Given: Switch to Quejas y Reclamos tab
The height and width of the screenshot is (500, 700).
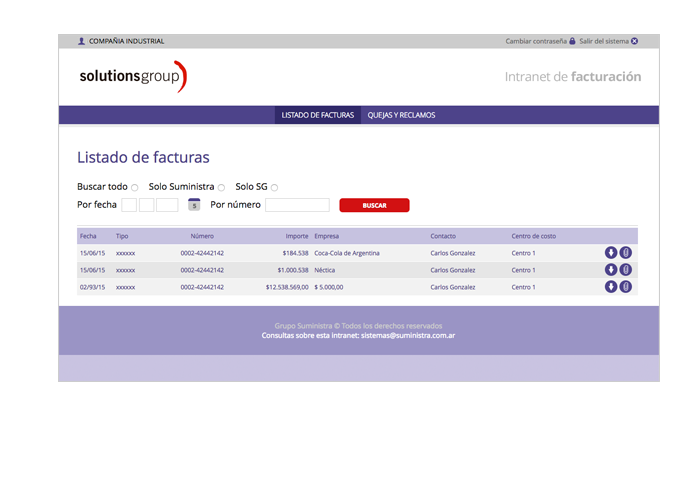Looking at the screenshot, I should 401,115.
